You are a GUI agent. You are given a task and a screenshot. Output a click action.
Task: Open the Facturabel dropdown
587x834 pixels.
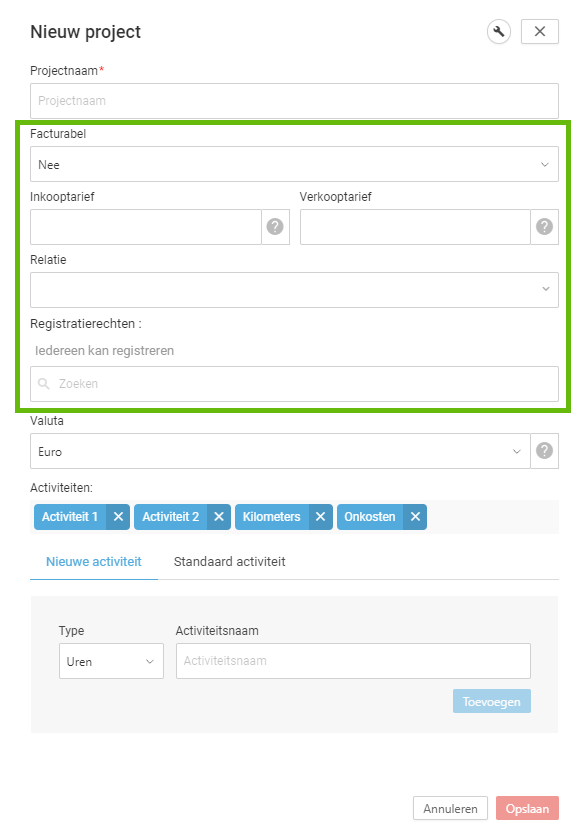click(294, 164)
